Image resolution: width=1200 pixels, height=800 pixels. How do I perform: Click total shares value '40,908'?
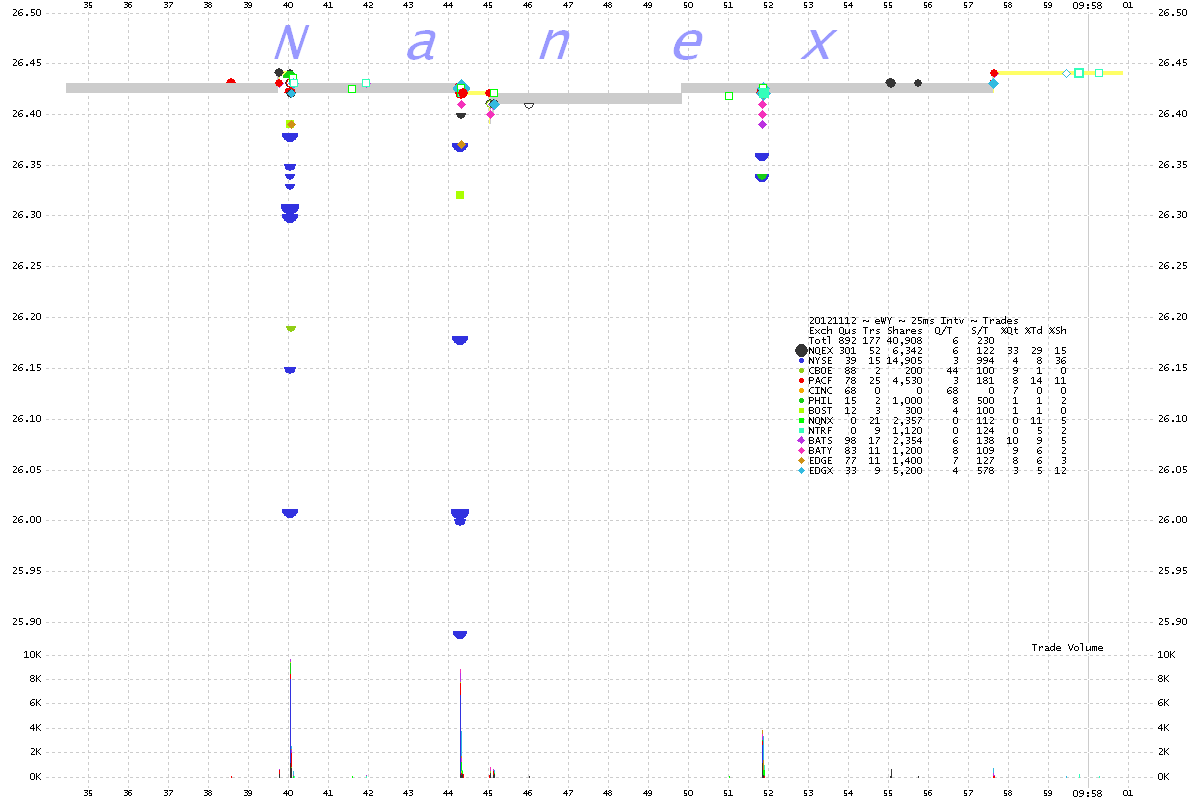[x=903, y=340]
